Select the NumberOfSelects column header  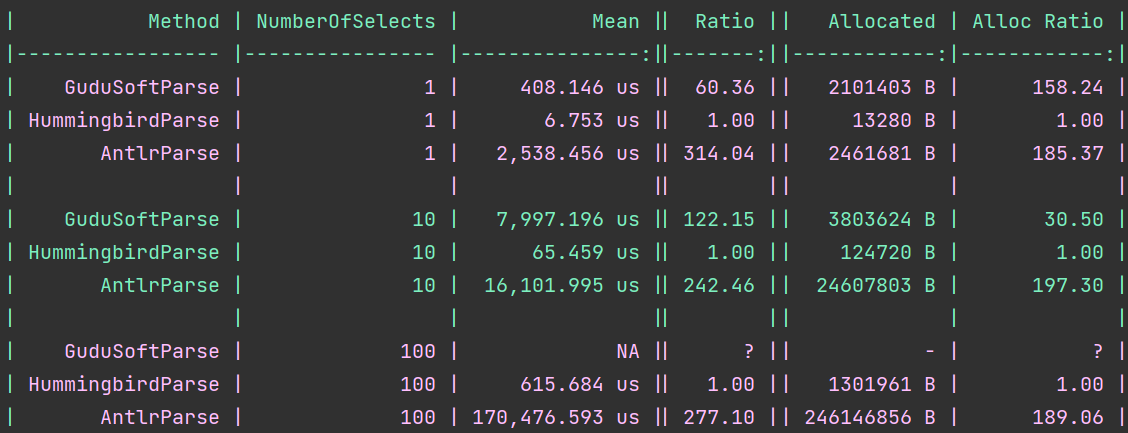tap(346, 21)
